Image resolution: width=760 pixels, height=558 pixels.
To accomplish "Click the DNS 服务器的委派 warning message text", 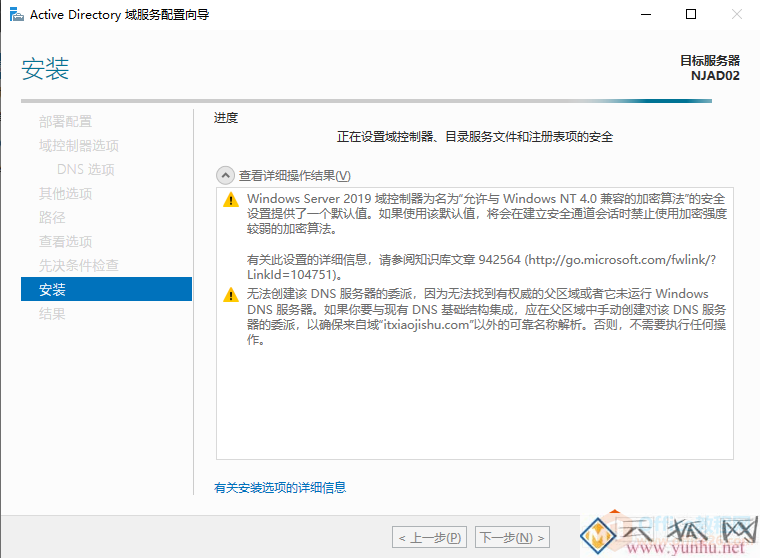I will click(x=487, y=317).
